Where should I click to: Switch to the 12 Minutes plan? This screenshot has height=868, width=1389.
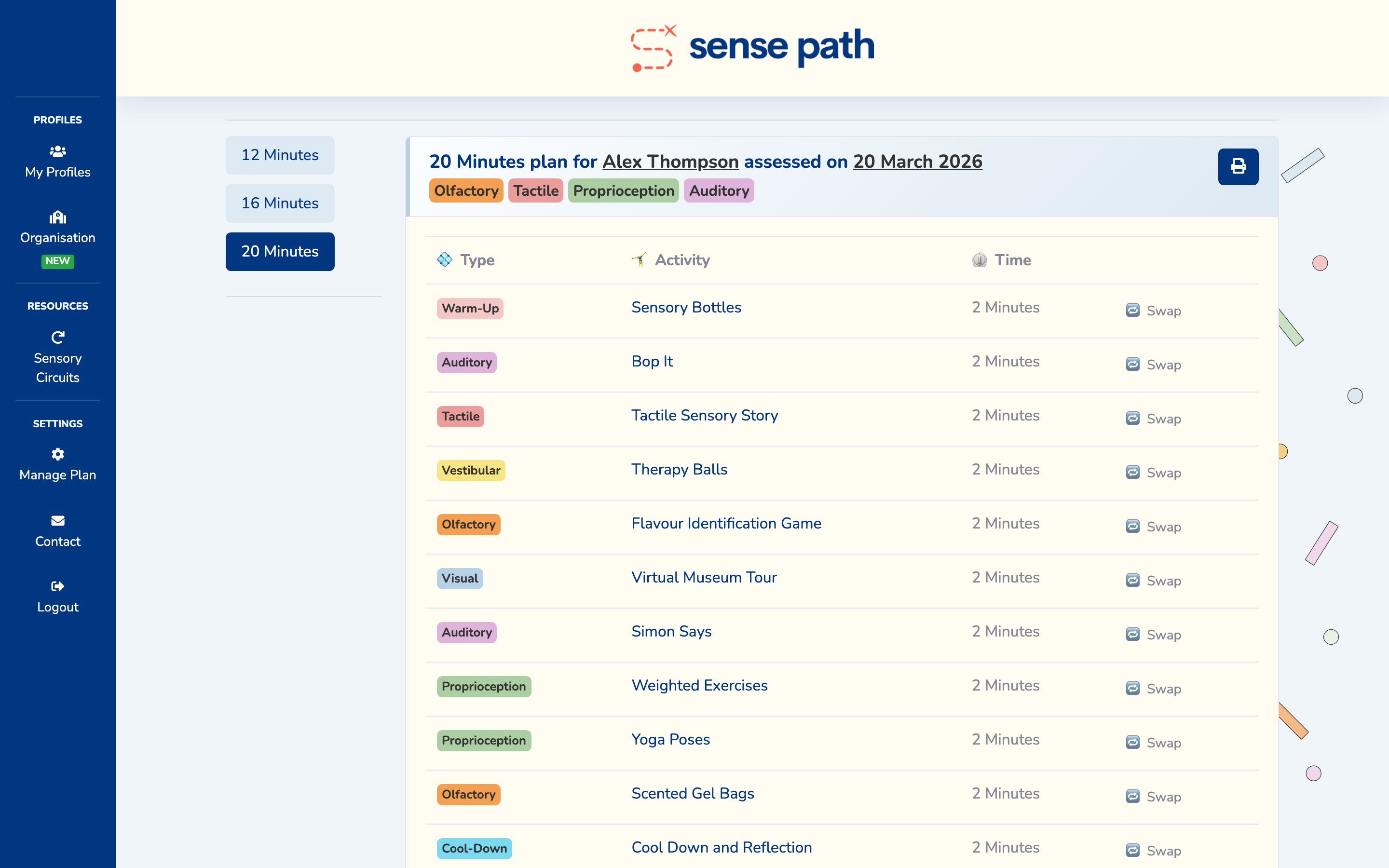(x=280, y=154)
